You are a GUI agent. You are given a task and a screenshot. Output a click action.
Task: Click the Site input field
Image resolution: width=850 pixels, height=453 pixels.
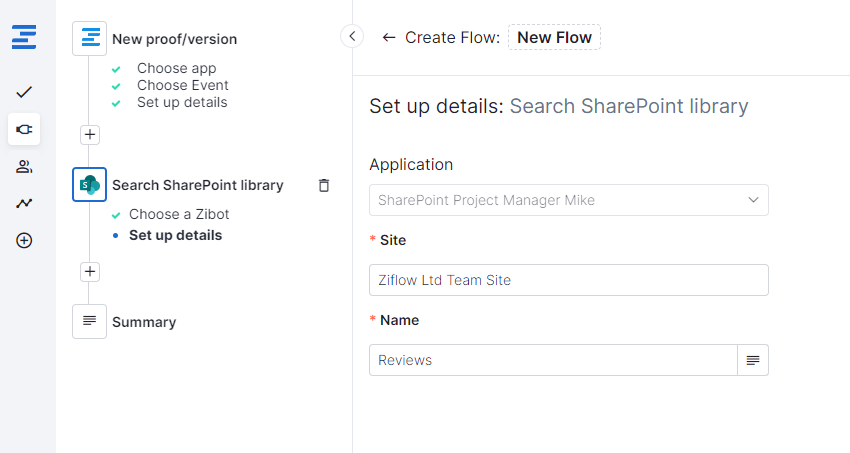tap(568, 280)
